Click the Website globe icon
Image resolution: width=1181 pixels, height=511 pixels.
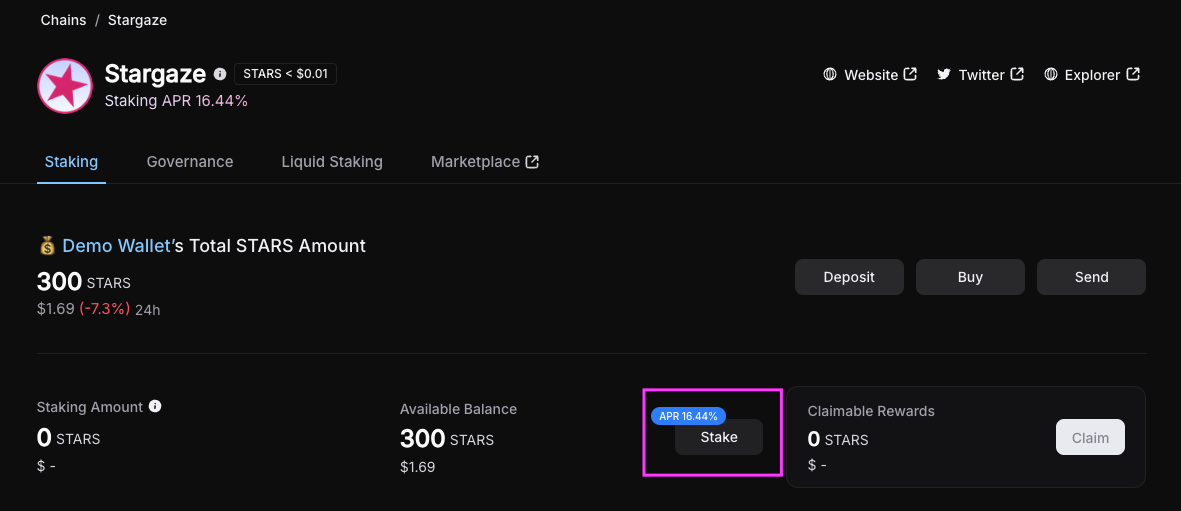830,75
